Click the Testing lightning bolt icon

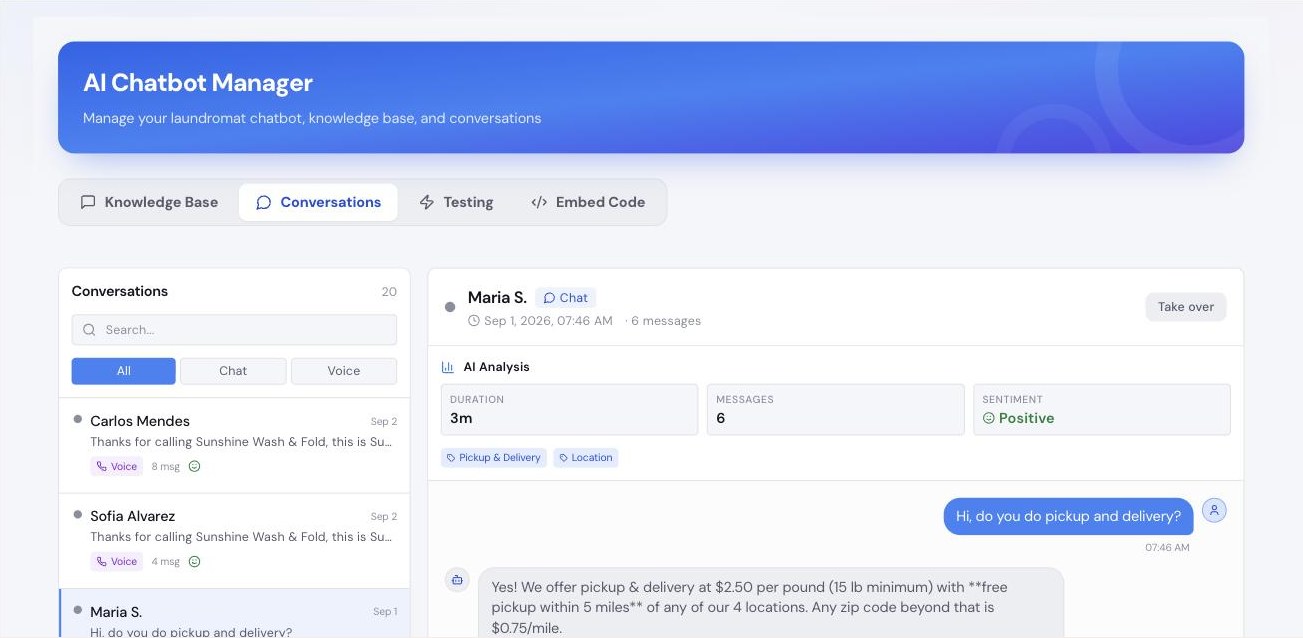[427, 202]
